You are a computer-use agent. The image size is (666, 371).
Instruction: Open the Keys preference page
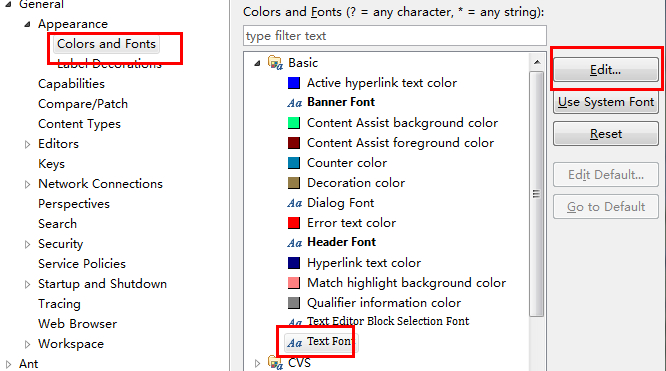(x=51, y=164)
